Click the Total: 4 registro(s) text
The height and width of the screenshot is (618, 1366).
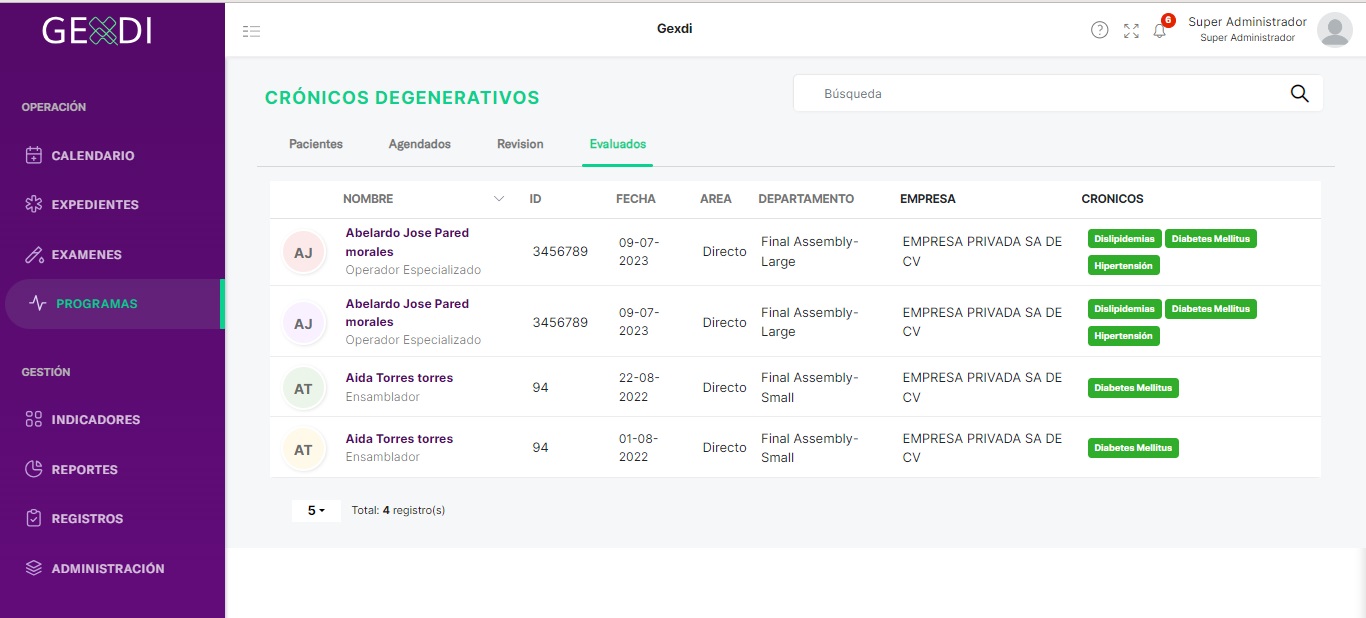point(398,510)
